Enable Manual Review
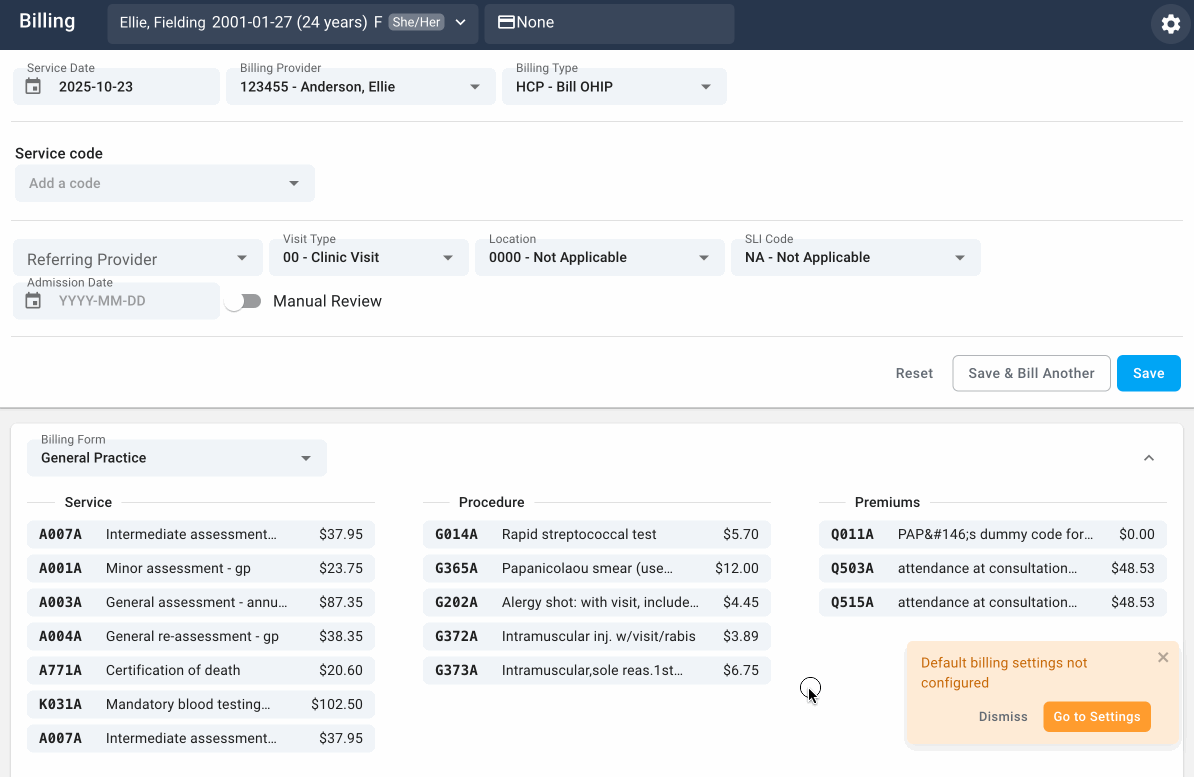The width and height of the screenshot is (1194, 777). coord(243,300)
